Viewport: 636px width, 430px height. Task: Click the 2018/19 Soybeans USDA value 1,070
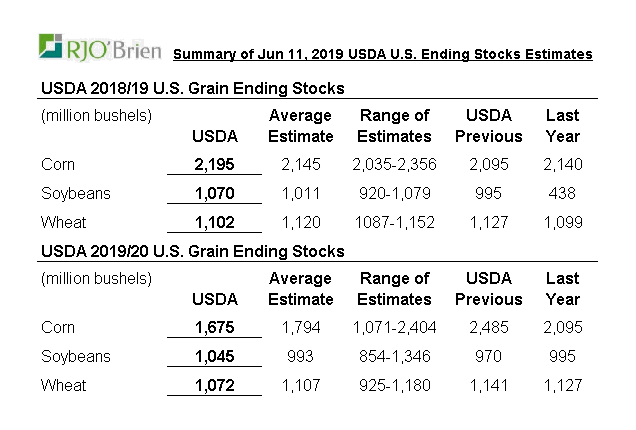[214, 194]
